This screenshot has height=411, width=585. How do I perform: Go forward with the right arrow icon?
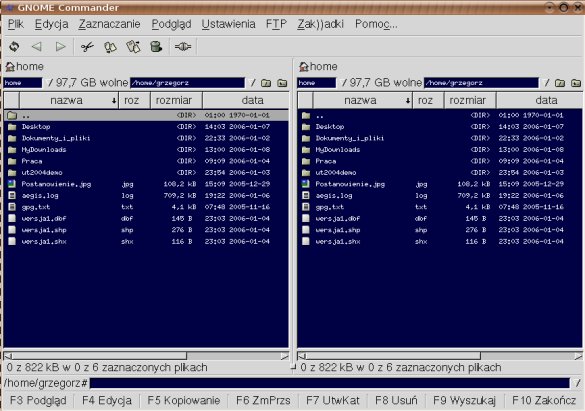click(x=60, y=47)
